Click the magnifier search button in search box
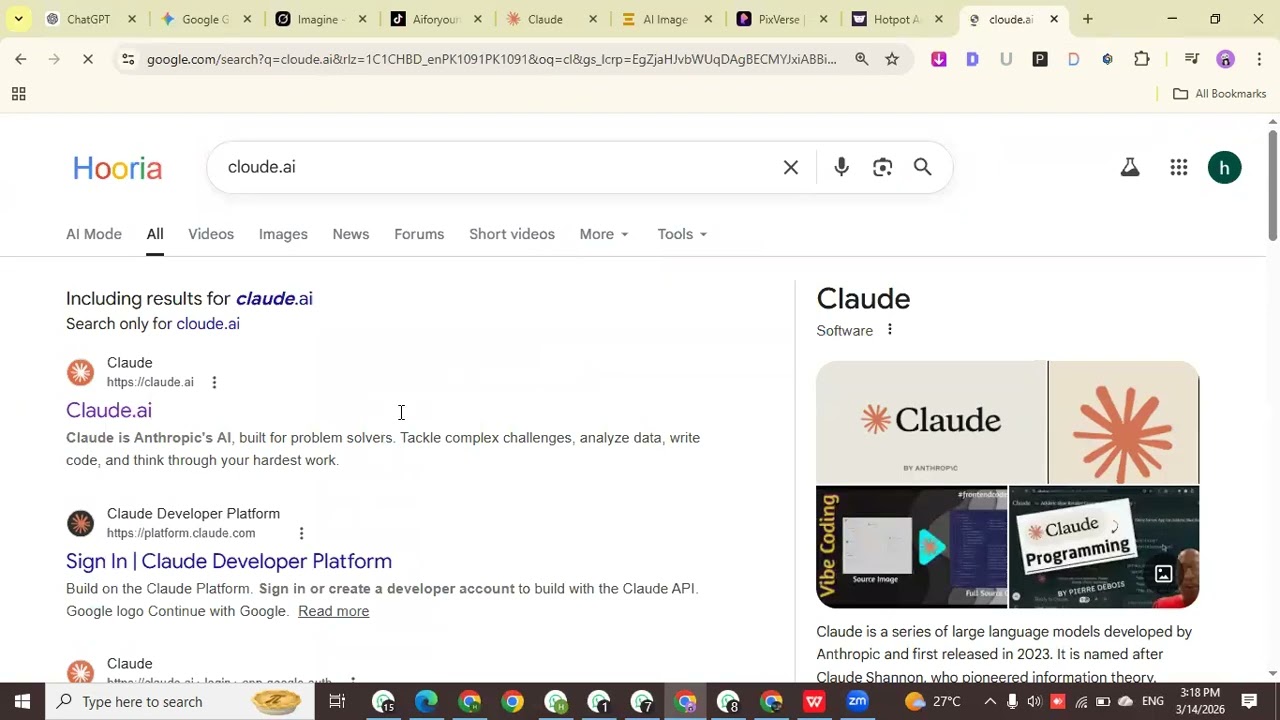Viewport: 1280px width, 720px height. click(x=923, y=167)
